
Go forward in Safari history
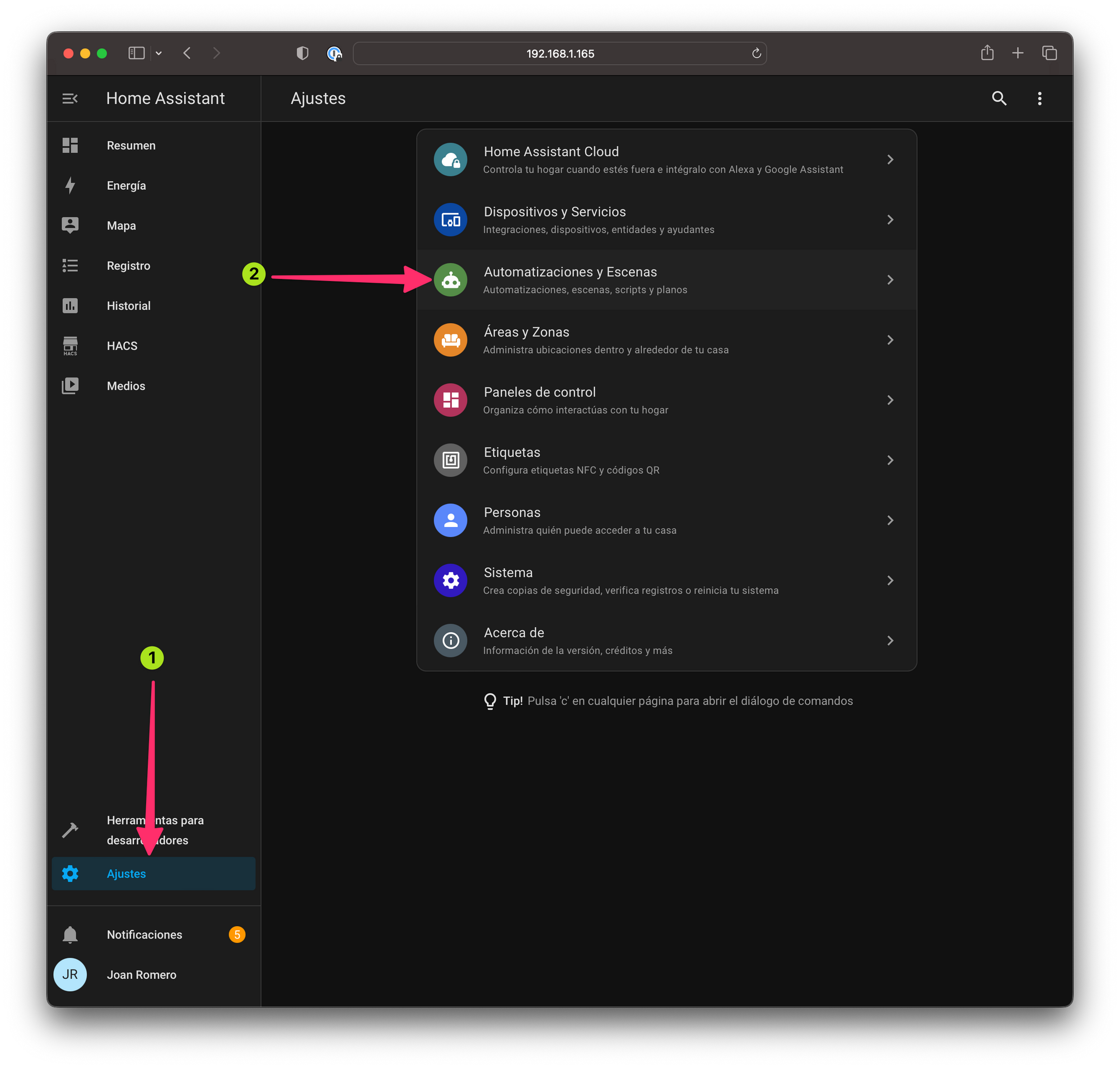[217, 53]
